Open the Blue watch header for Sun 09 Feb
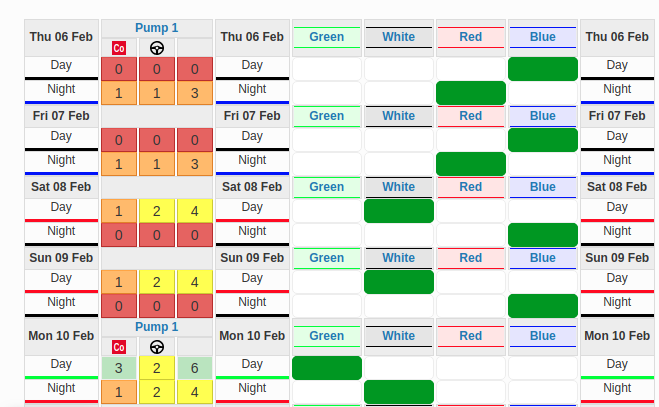The image size is (659, 407). point(542,258)
